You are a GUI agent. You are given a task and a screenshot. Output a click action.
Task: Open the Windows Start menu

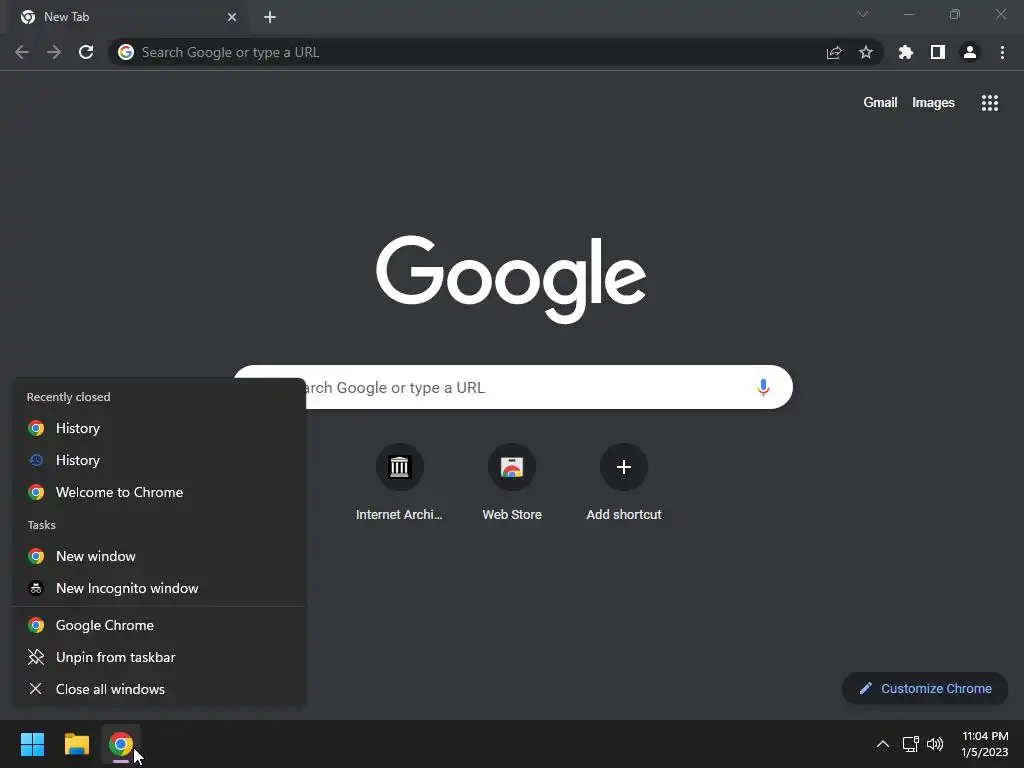pyautogui.click(x=32, y=744)
